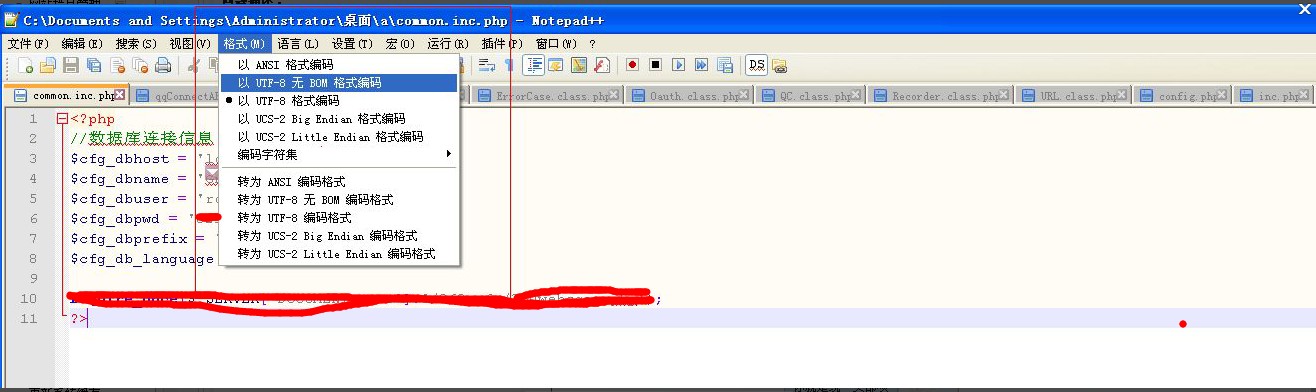
Task: Open the function list toolbar icon
Action: [x=602, y=65]
